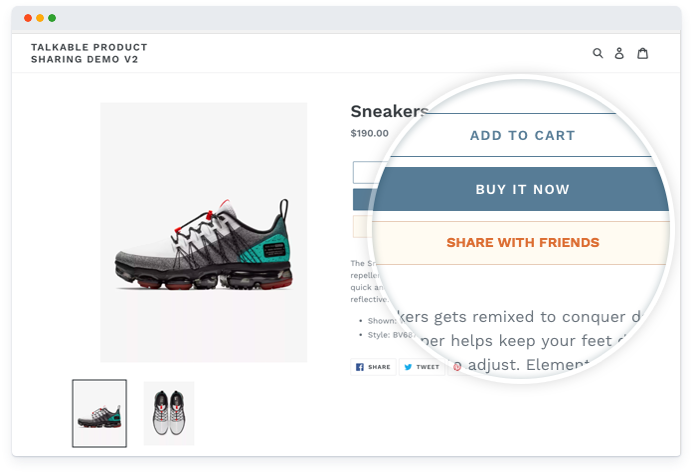Screen dimensions: 693x474
Task: Click the Style BV68 bullet text
Action: click(391, 335)
